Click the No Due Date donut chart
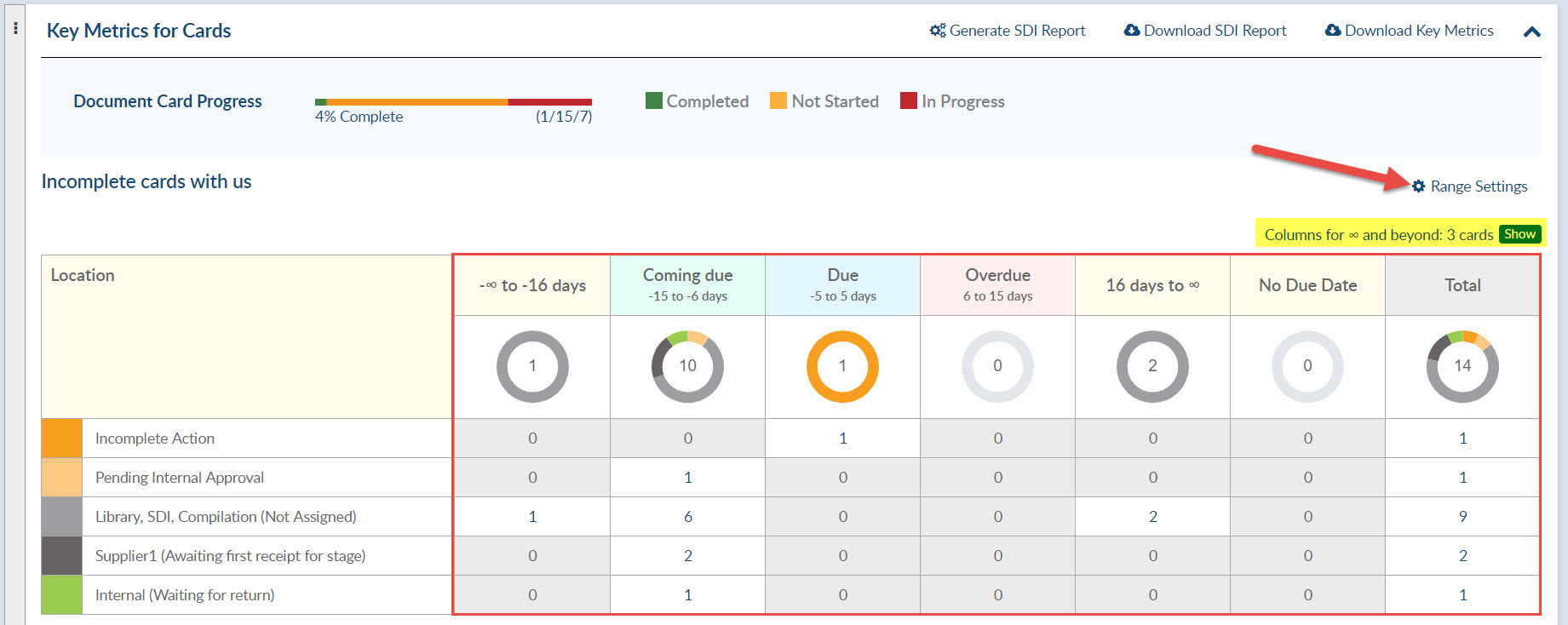This screenshot has height=625, width=1568. click(x=1307, y=366)
